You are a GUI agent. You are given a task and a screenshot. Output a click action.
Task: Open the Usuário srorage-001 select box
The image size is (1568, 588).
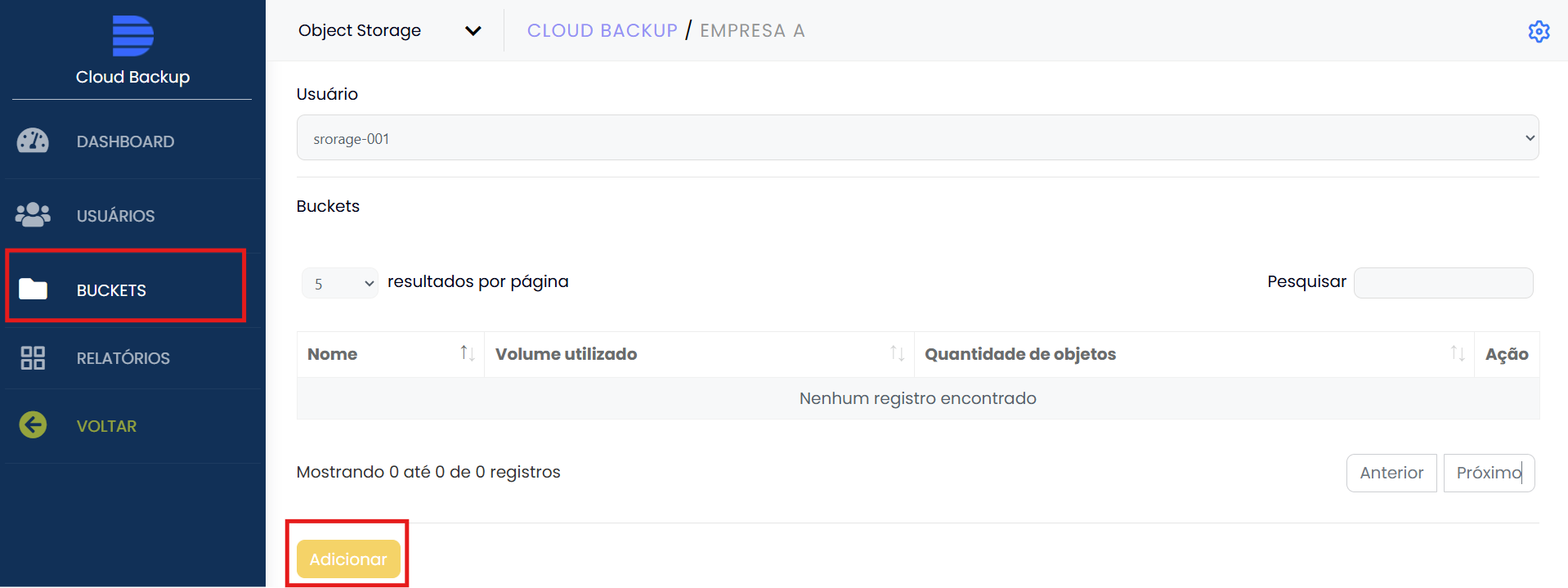click(917, 138)
